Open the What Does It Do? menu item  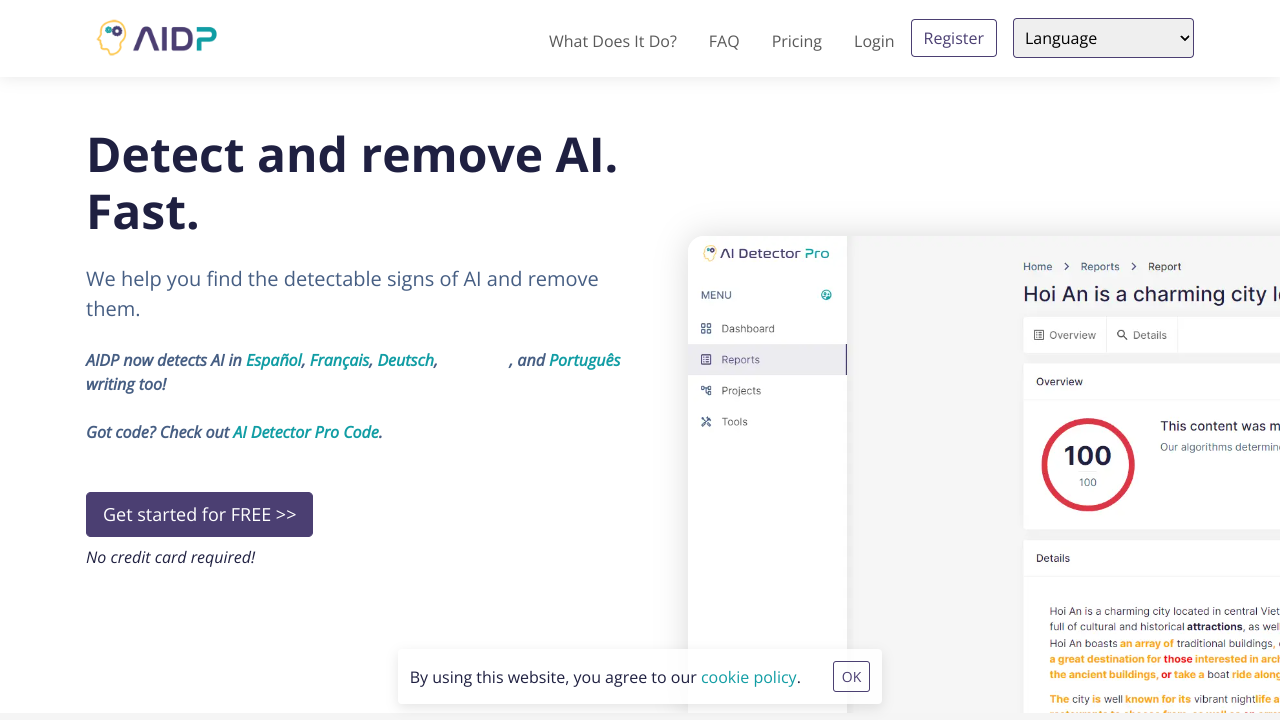click(612, 41)
